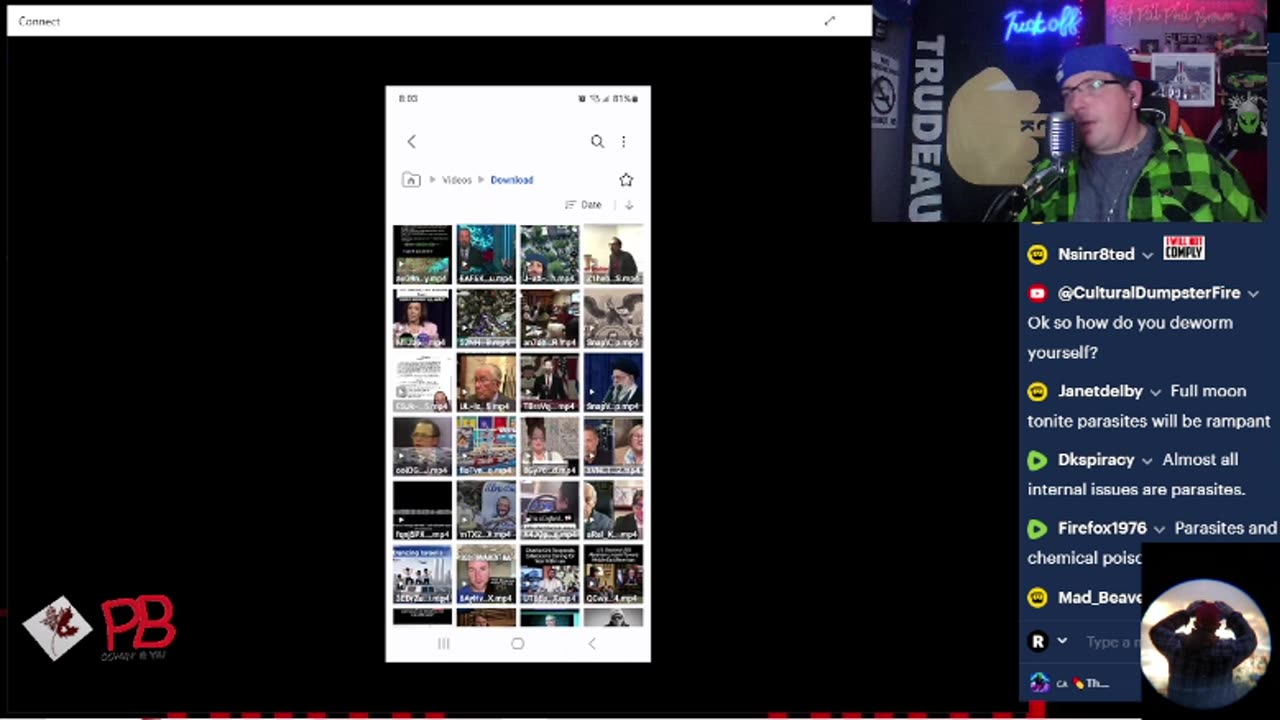Open video of elderly man with glasses
The image size is (1280, 720).
click(486, 382)
